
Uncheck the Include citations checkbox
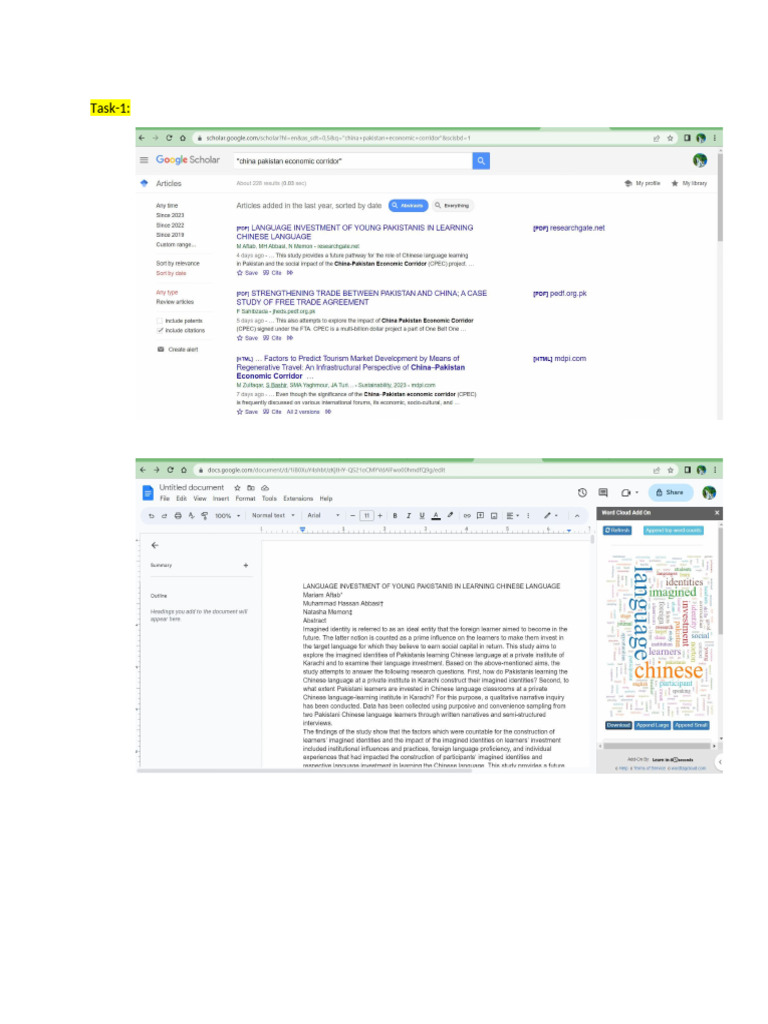(159, 330)
